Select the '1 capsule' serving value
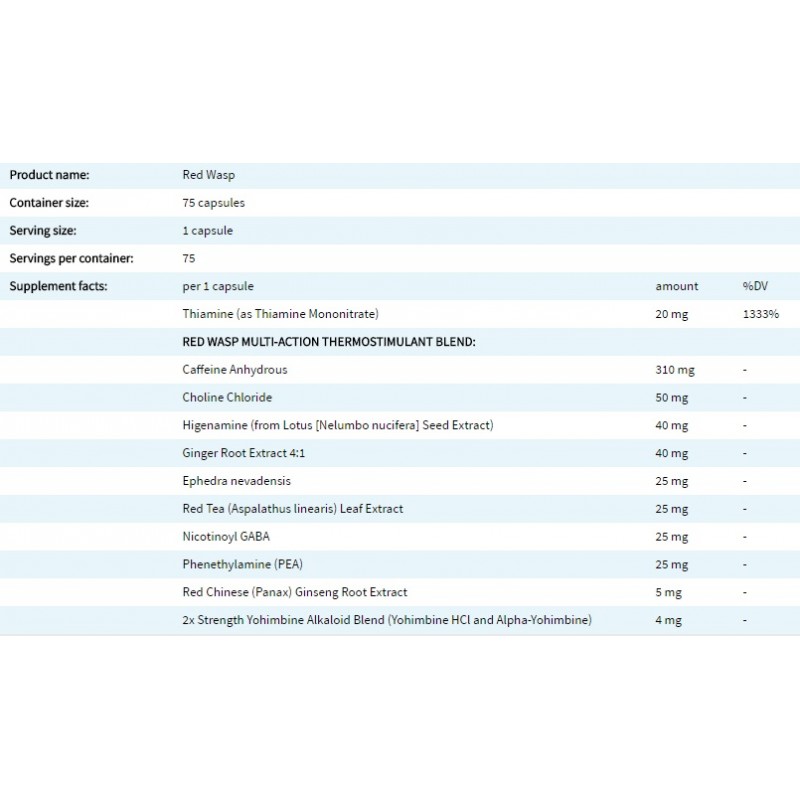 208,231
